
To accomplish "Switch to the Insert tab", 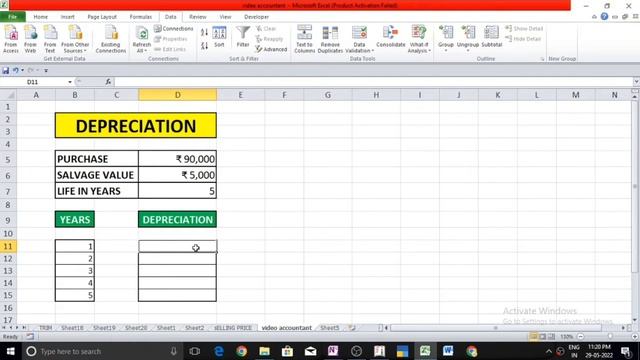I will pos(67,17).
